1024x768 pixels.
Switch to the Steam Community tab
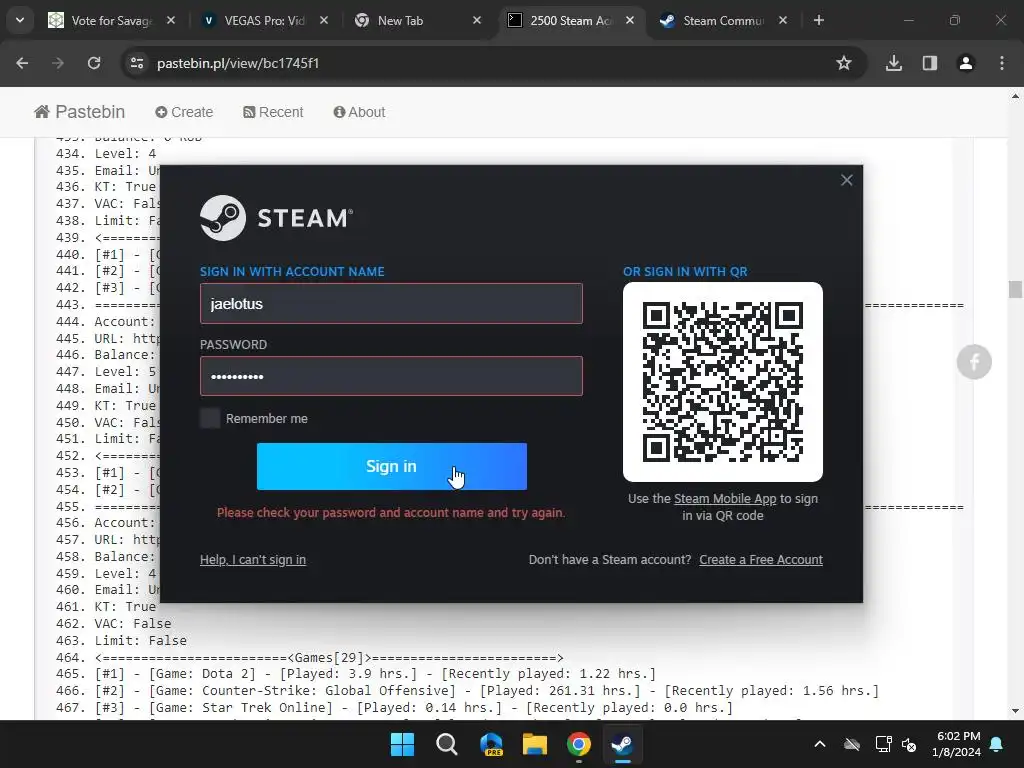click(724, 21)
